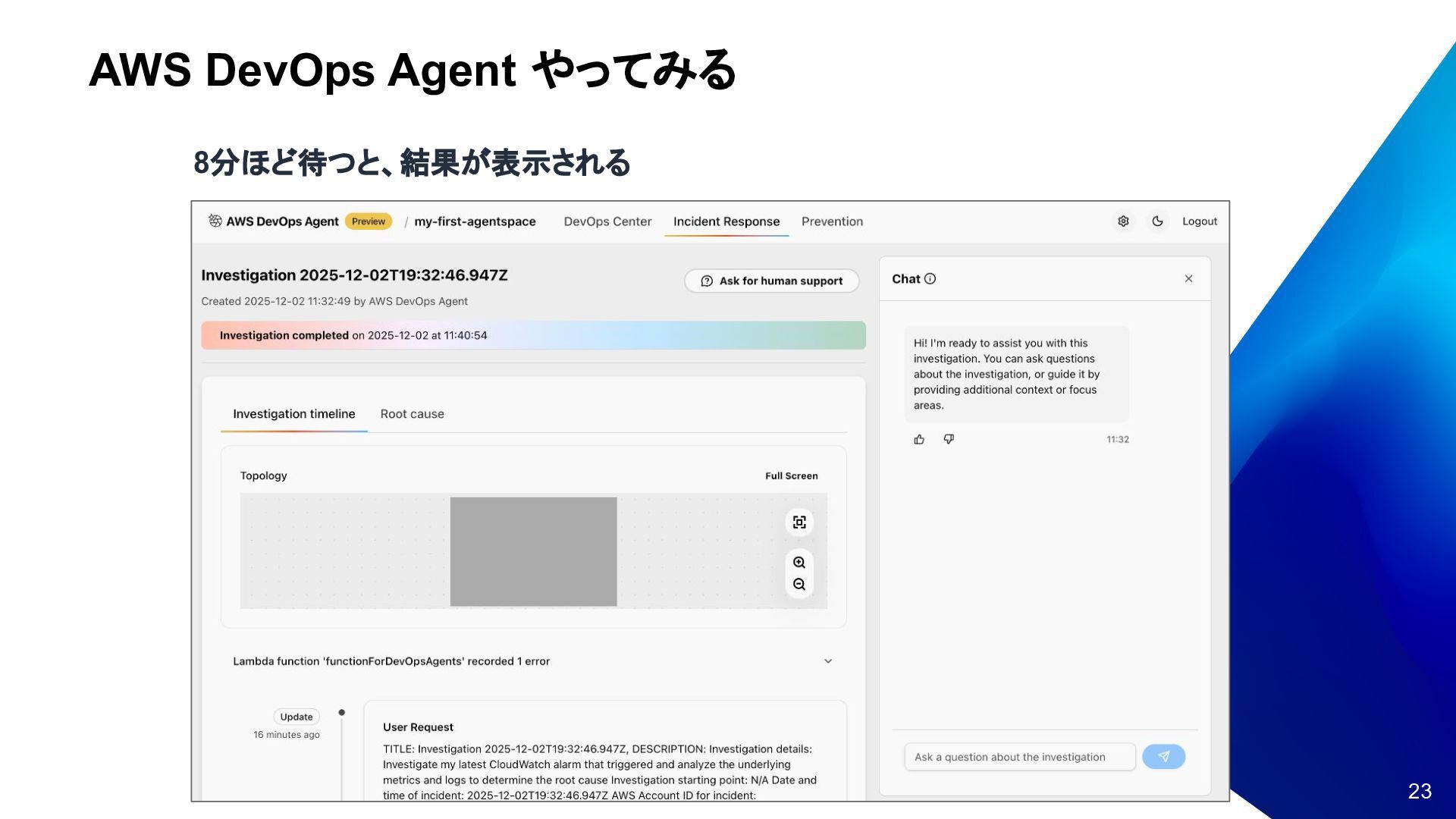Open topology in Full Screen

[791, 476]
